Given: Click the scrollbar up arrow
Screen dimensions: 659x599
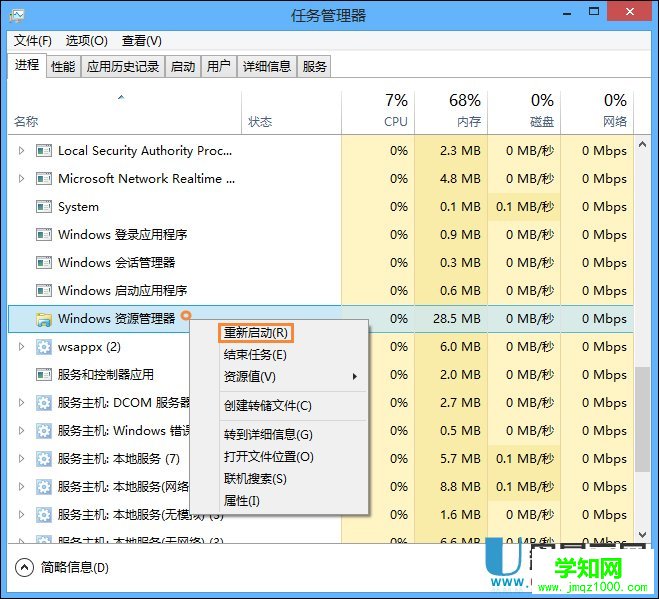Looking at the screenshot, I should [x=642, y=144].
